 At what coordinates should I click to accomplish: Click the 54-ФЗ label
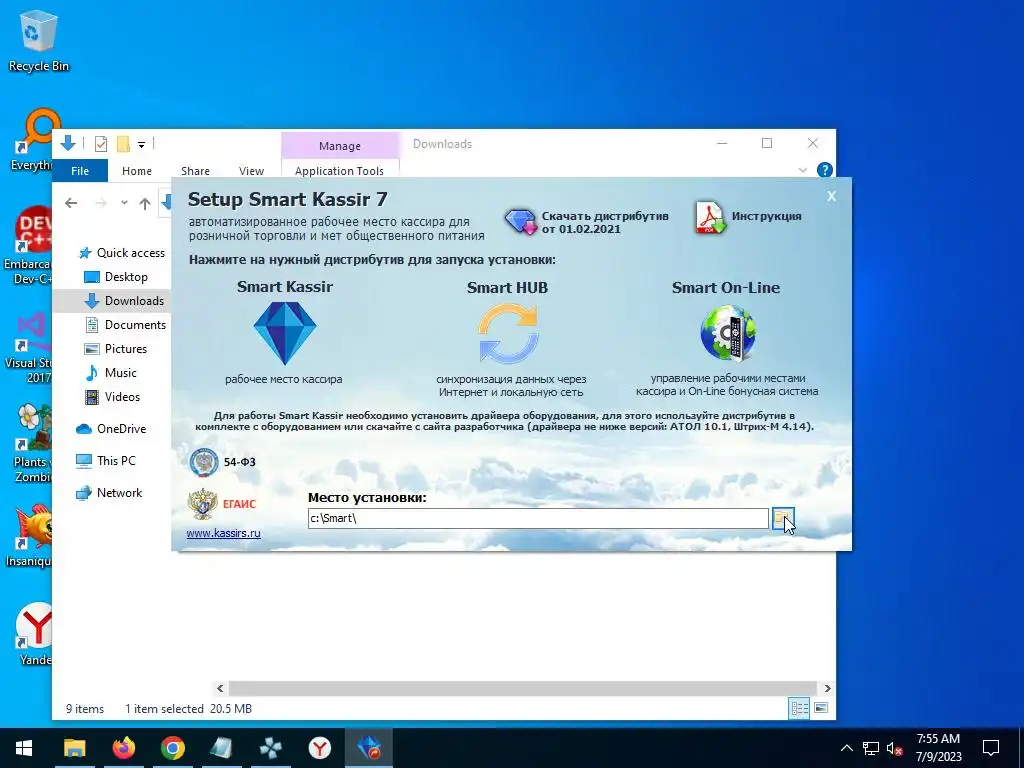tap(240, 462)
